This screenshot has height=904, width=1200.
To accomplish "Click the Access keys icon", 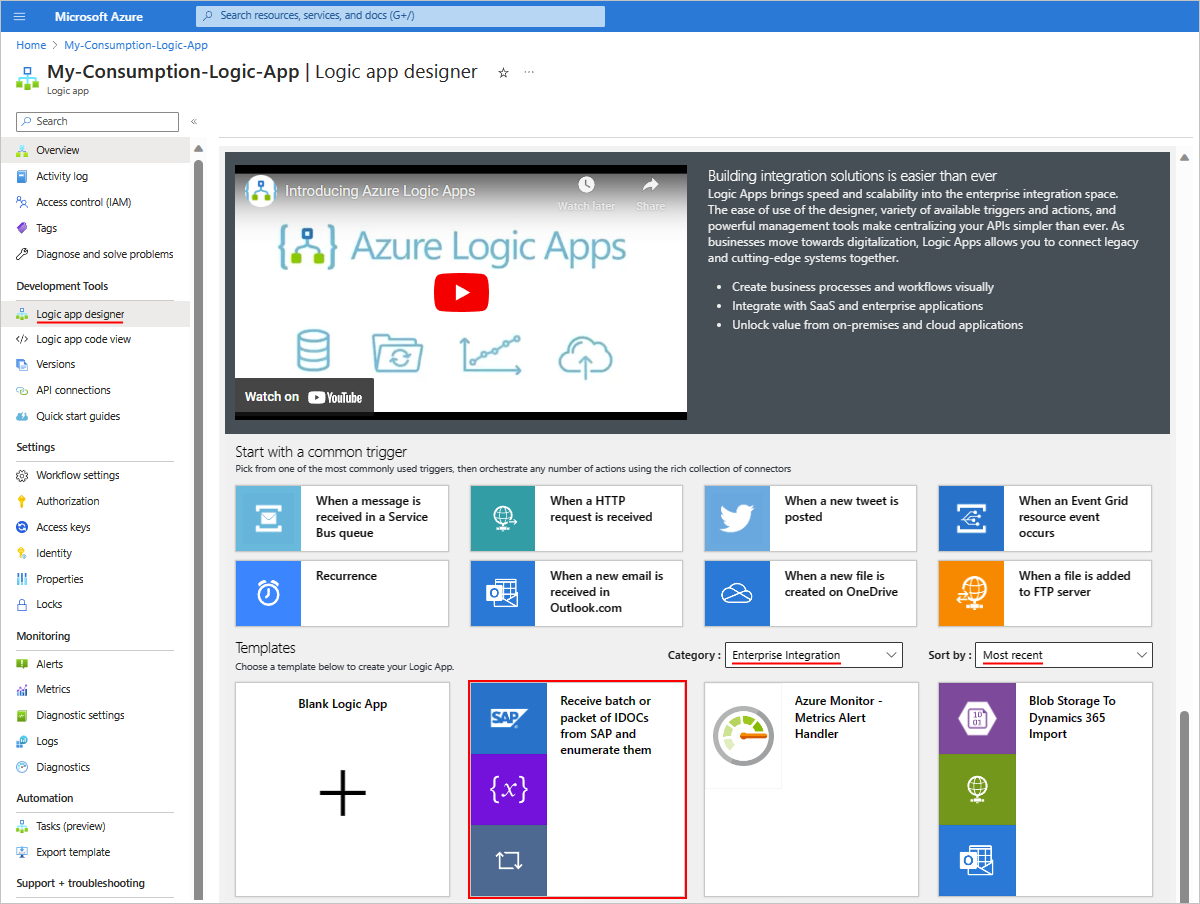I will click(x=23, y=527).
